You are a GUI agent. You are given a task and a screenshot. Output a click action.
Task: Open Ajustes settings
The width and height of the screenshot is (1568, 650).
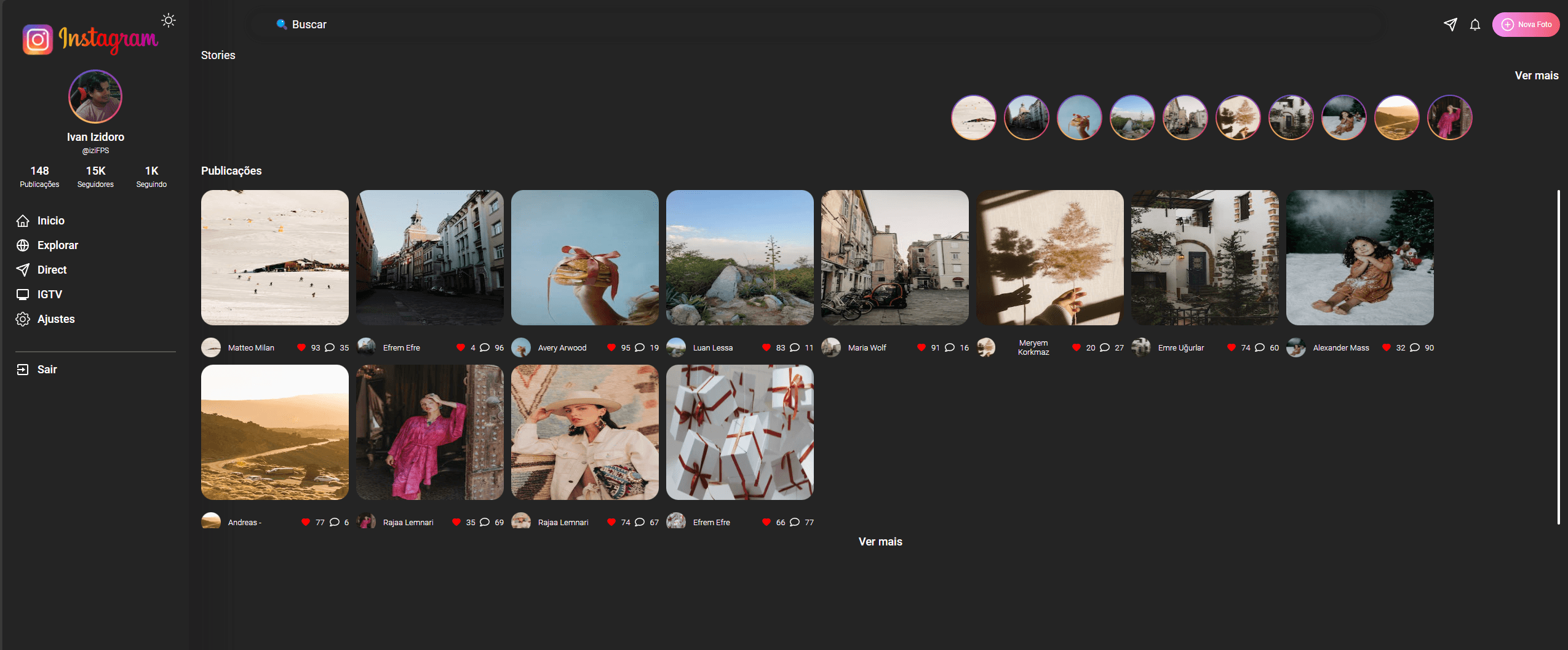point(55,319)
